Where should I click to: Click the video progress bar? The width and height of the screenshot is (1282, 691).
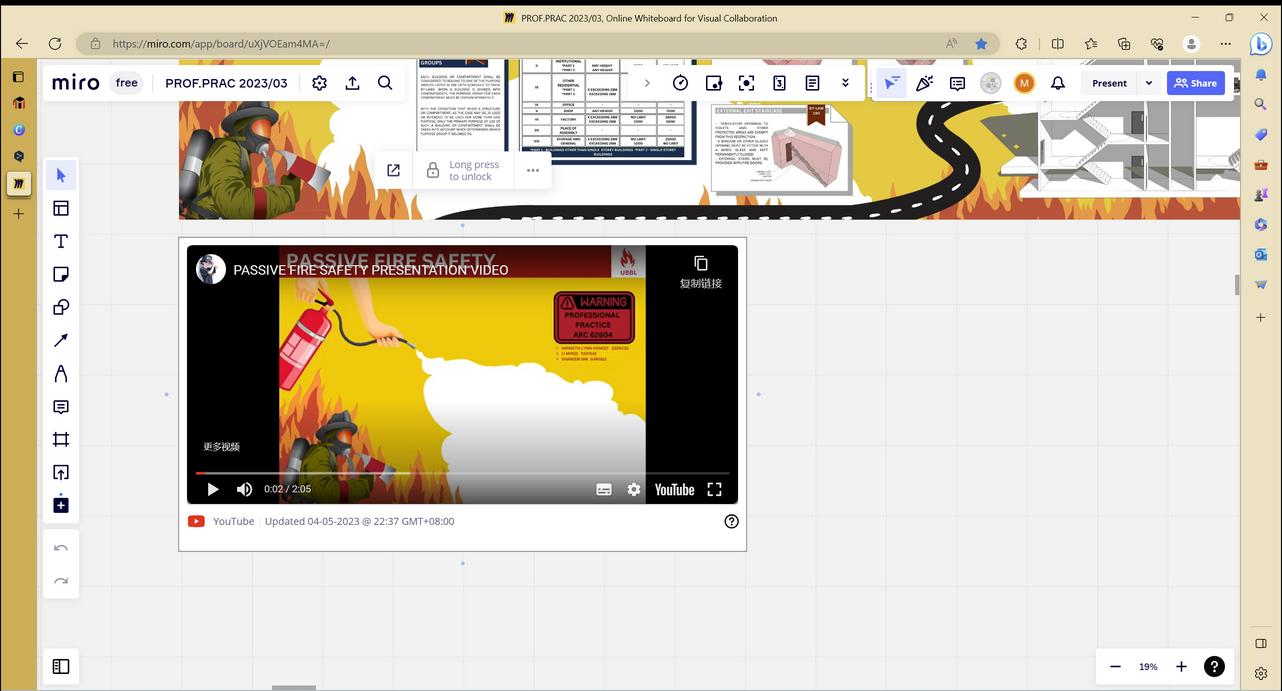tap(462, 473)
